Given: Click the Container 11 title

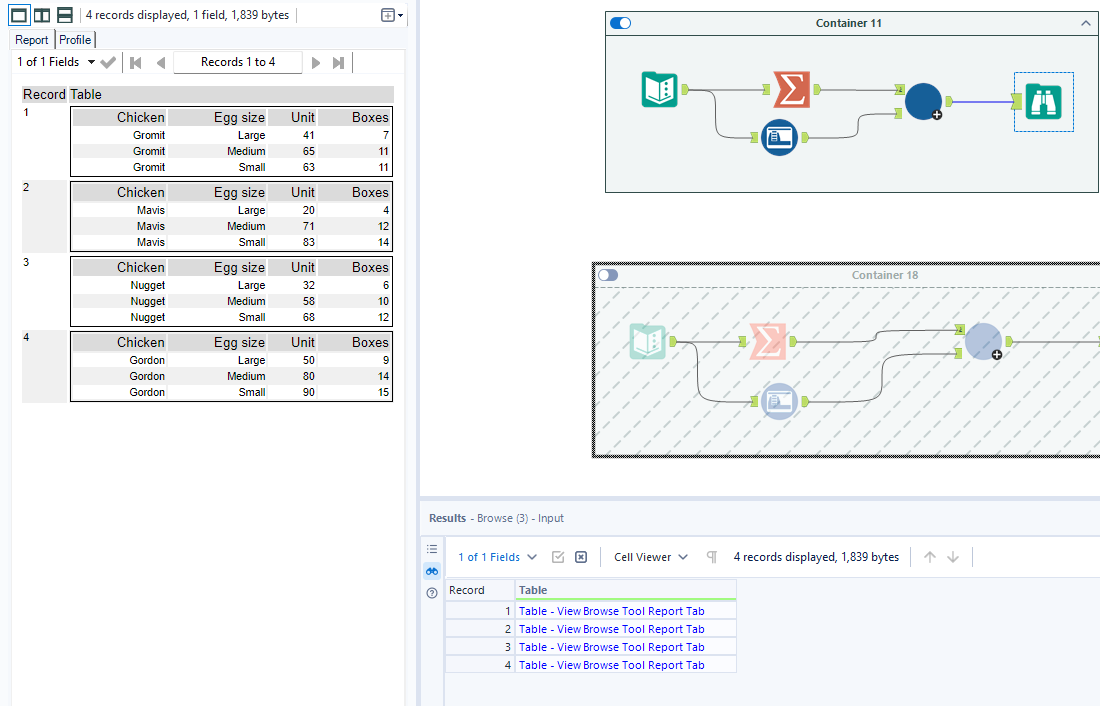Looking at the screenshot, I should [x=848, y=23].
